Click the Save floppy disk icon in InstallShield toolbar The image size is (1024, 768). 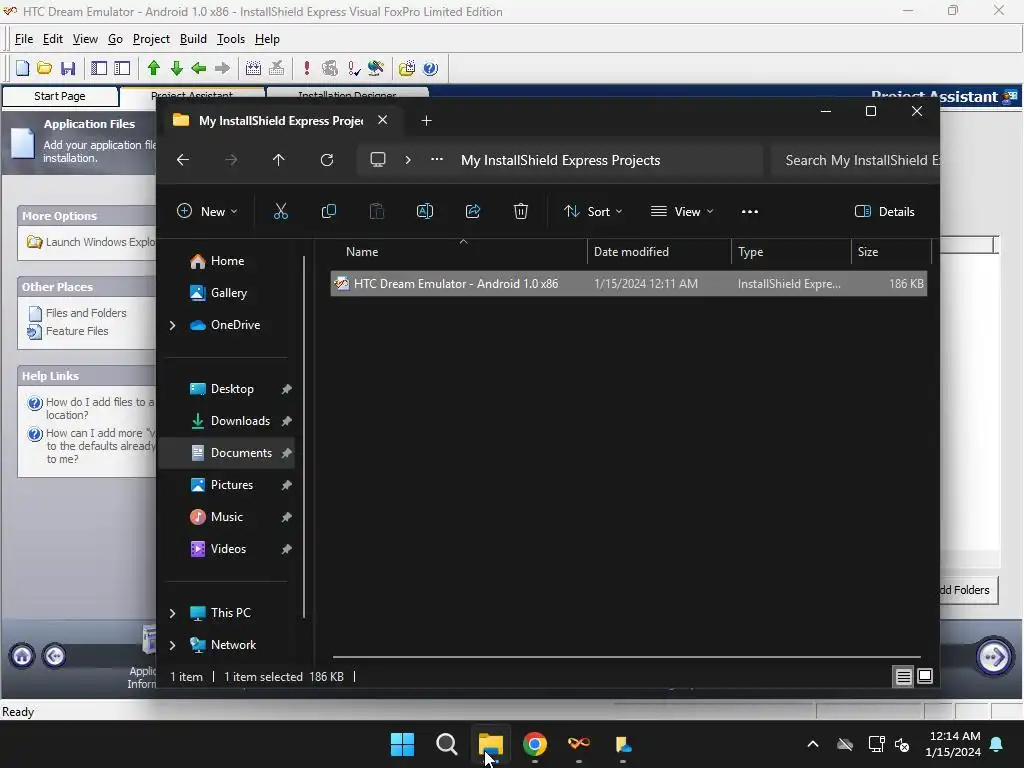tap(68, 68)
